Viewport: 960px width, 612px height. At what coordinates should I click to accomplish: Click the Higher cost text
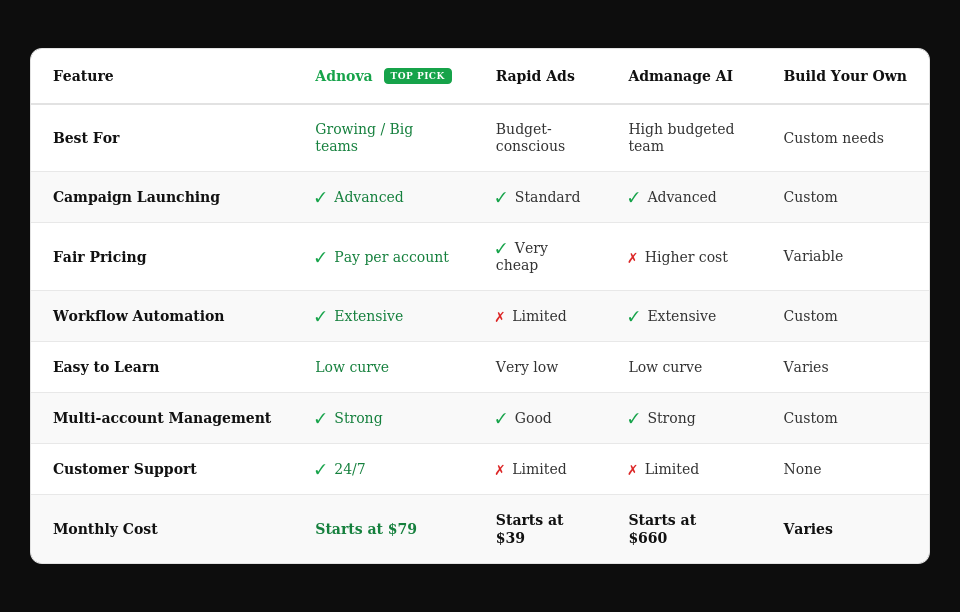pos(686,257)
